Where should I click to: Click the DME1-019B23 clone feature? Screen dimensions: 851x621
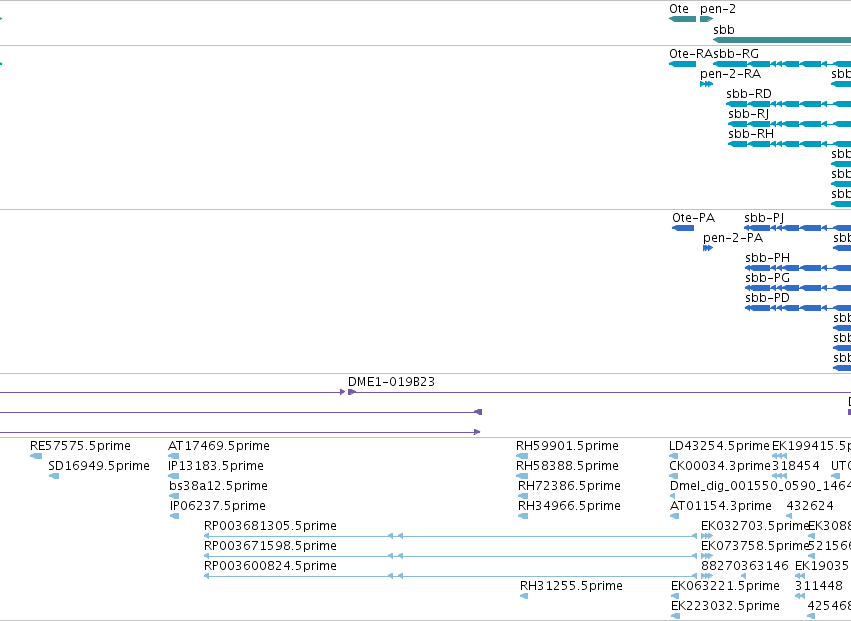[599, 392]
